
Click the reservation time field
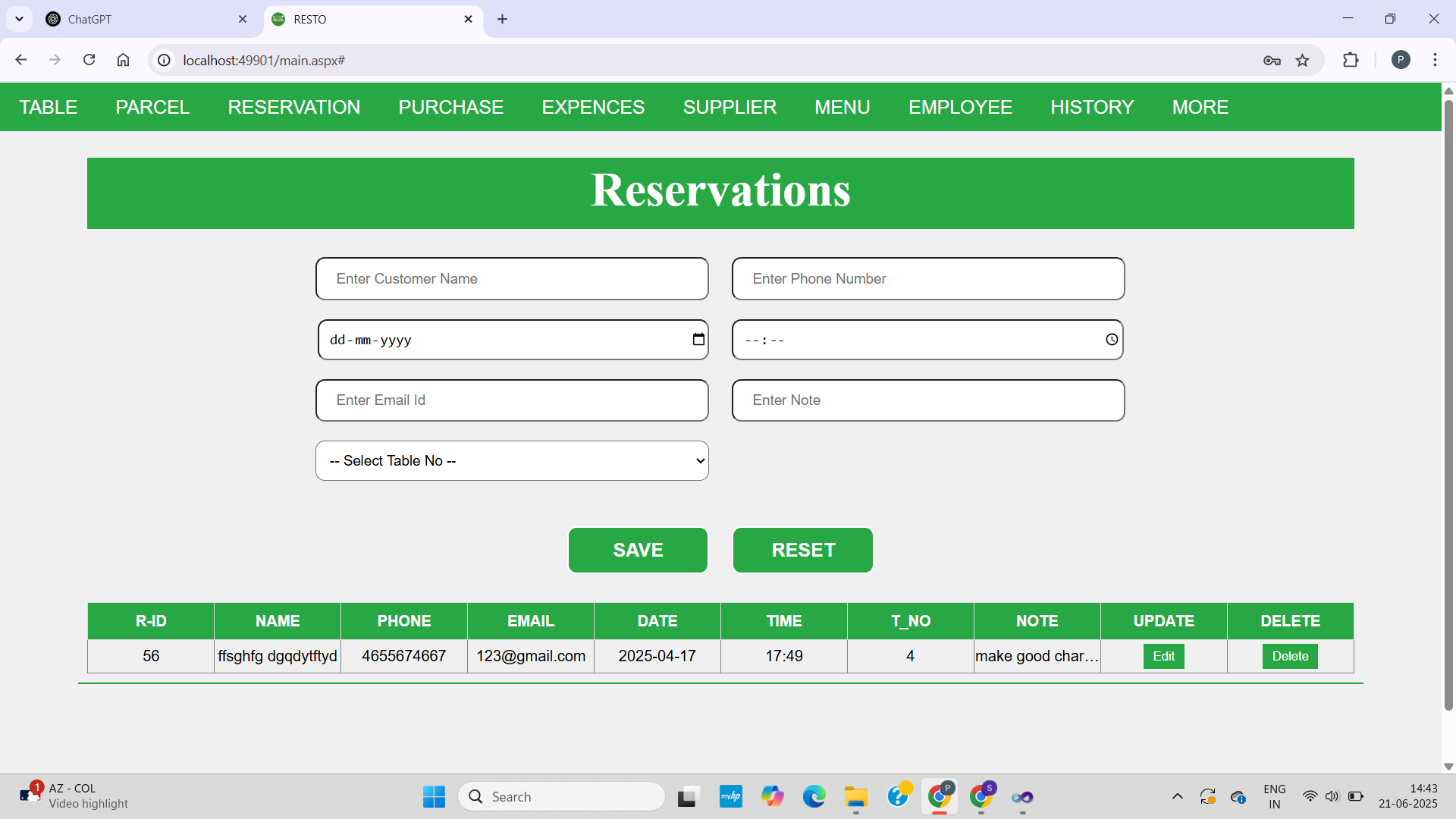pos(927,340)
